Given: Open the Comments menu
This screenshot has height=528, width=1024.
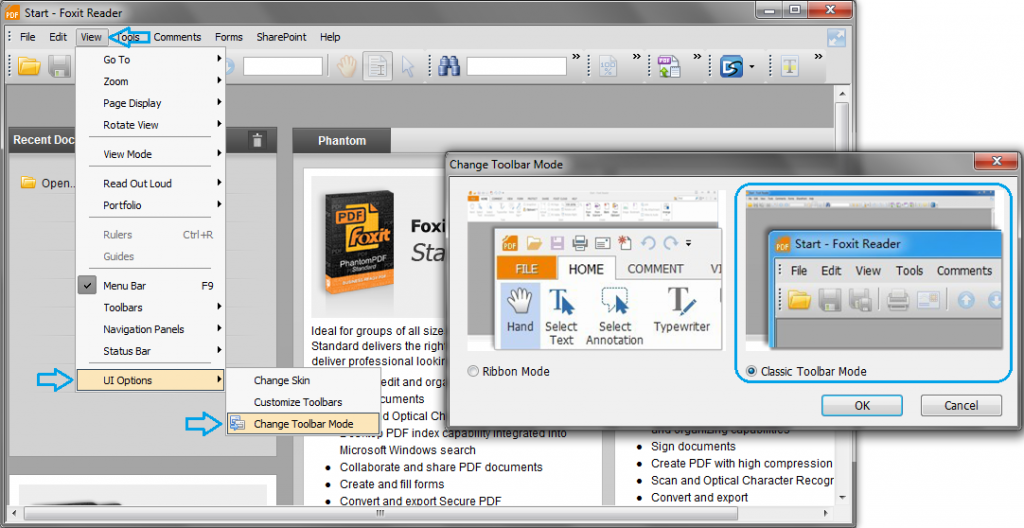Looking at the screenshot, I should 178,37.
